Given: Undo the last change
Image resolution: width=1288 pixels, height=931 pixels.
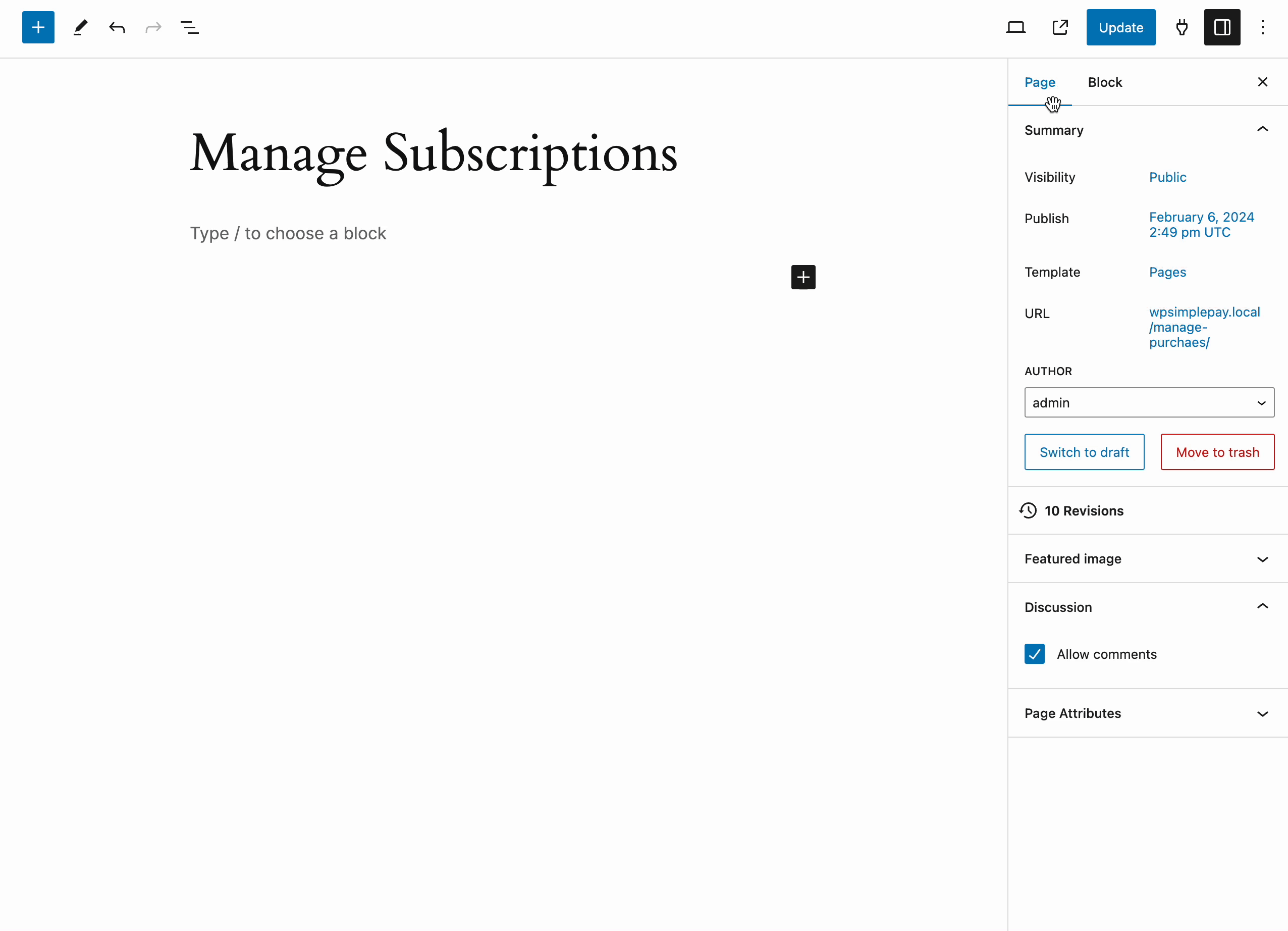Looking at the screenshot, I should [x=117, y=27].
